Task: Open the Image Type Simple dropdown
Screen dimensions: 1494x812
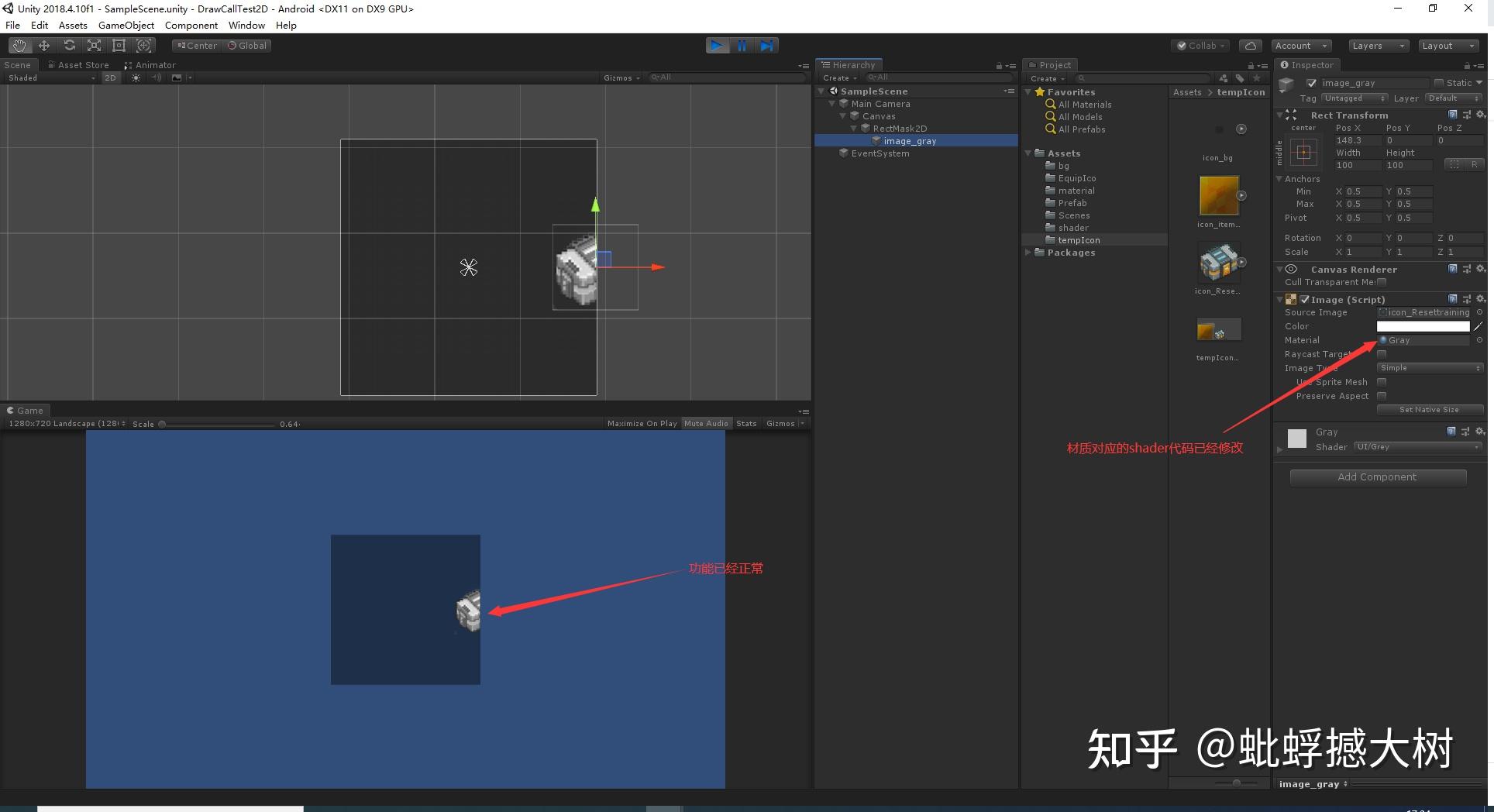Action: click(x=1430, y=368)
